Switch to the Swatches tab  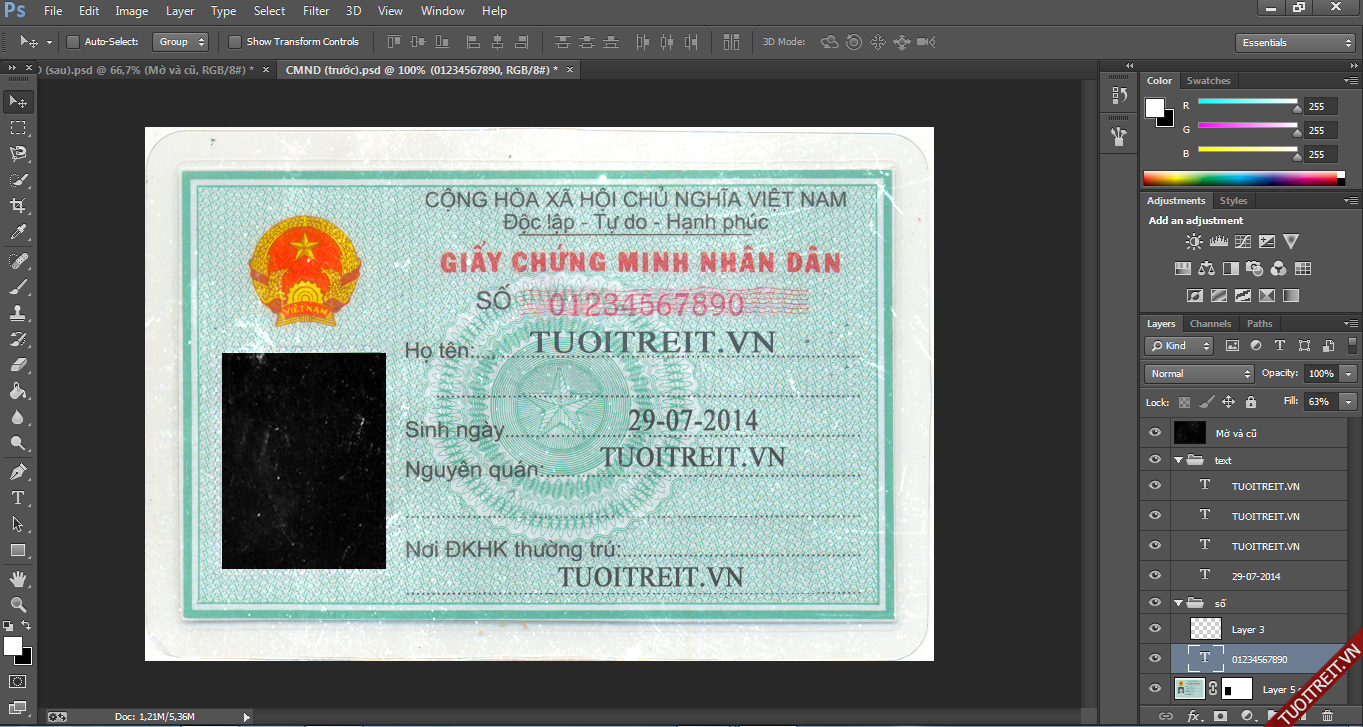tap(1208, 81)
